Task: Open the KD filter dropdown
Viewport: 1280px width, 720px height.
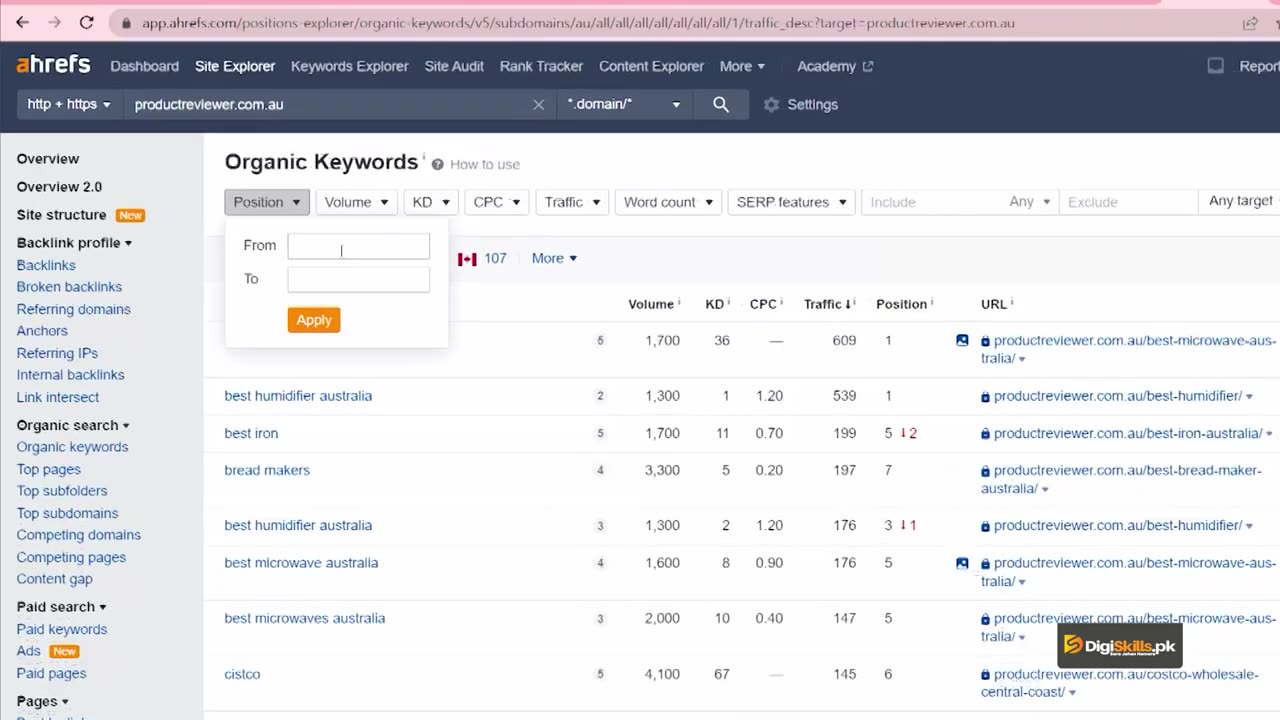Action: (x=431, y=202)
